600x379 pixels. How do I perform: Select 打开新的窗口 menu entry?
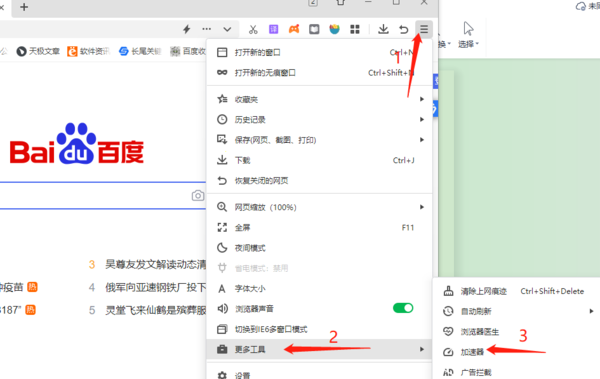coord(320,52)
